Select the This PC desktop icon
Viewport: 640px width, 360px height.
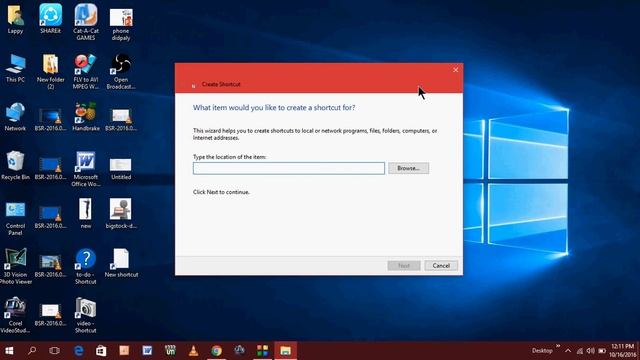point(15,69)
